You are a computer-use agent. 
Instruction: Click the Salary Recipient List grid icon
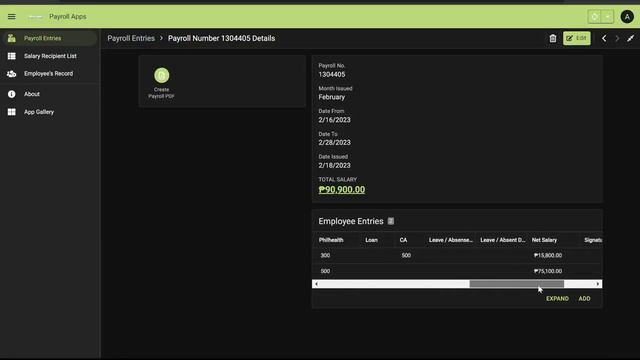point(11,56)
